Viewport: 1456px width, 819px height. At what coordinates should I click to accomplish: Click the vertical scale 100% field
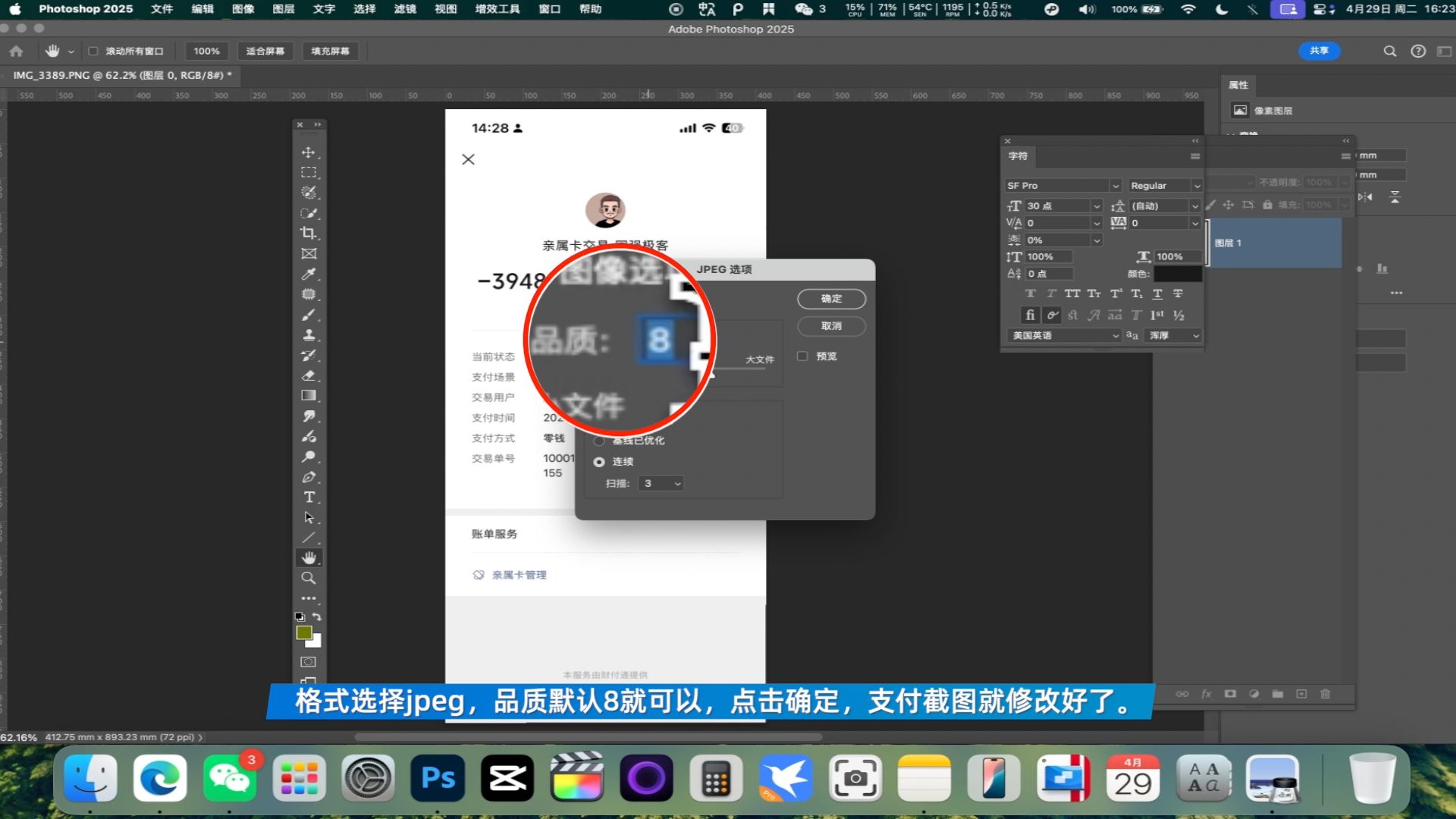tap(1049, 257)
